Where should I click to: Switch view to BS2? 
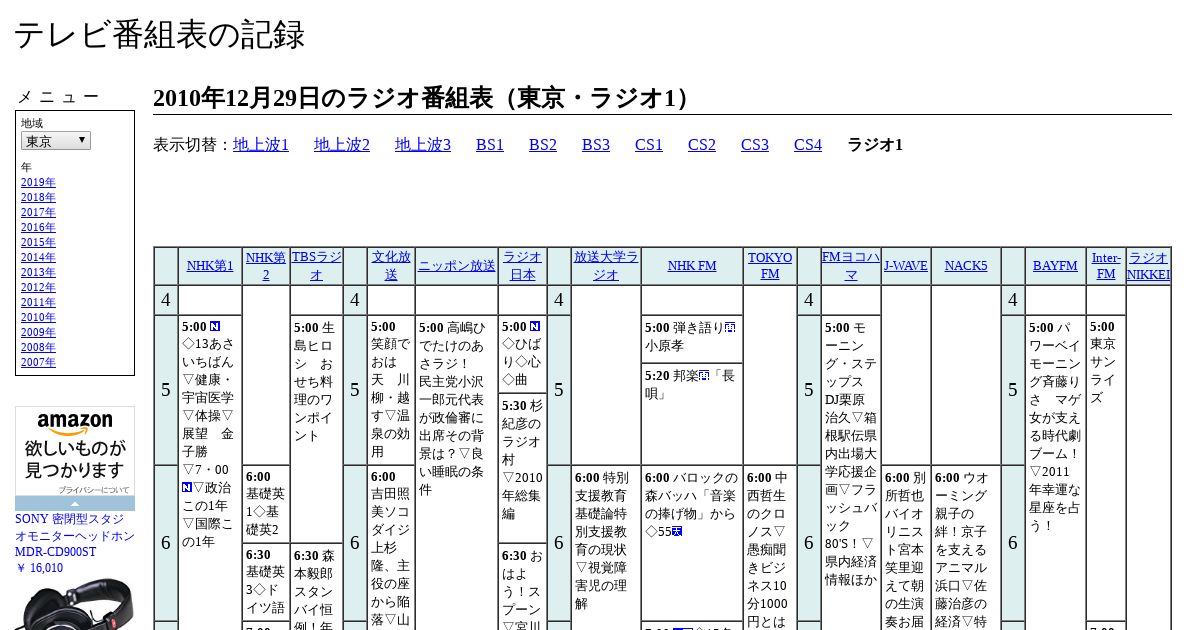coord(543,145)
